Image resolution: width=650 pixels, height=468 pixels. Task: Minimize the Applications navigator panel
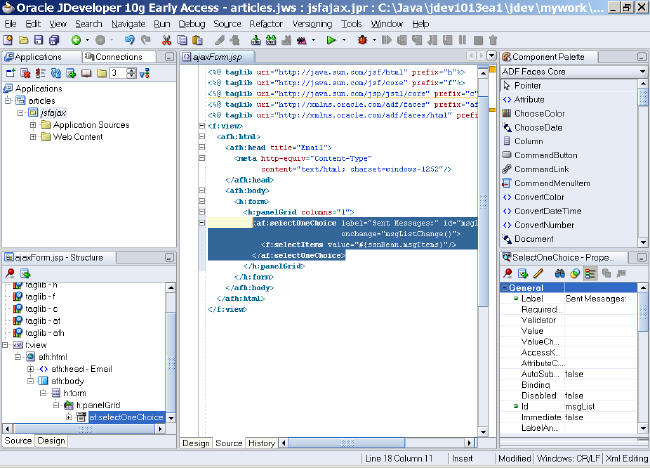pos(169,57)
